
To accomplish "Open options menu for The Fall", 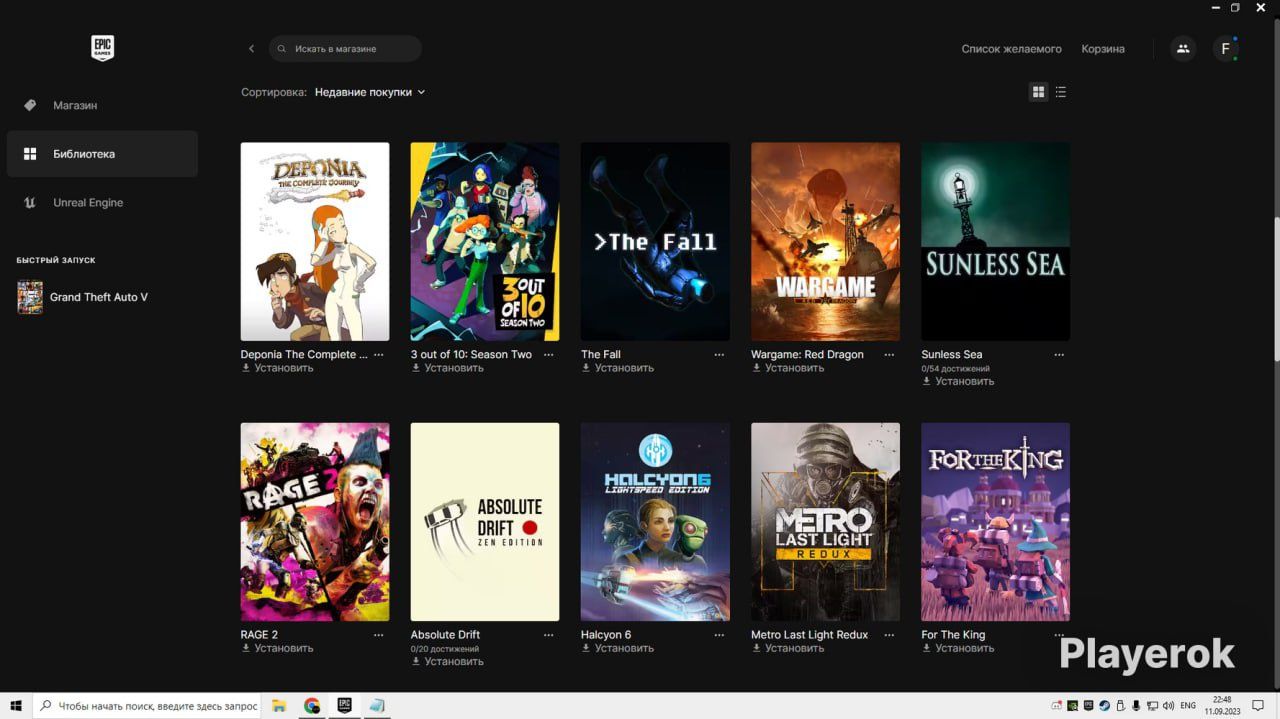I will click(719, 355).
